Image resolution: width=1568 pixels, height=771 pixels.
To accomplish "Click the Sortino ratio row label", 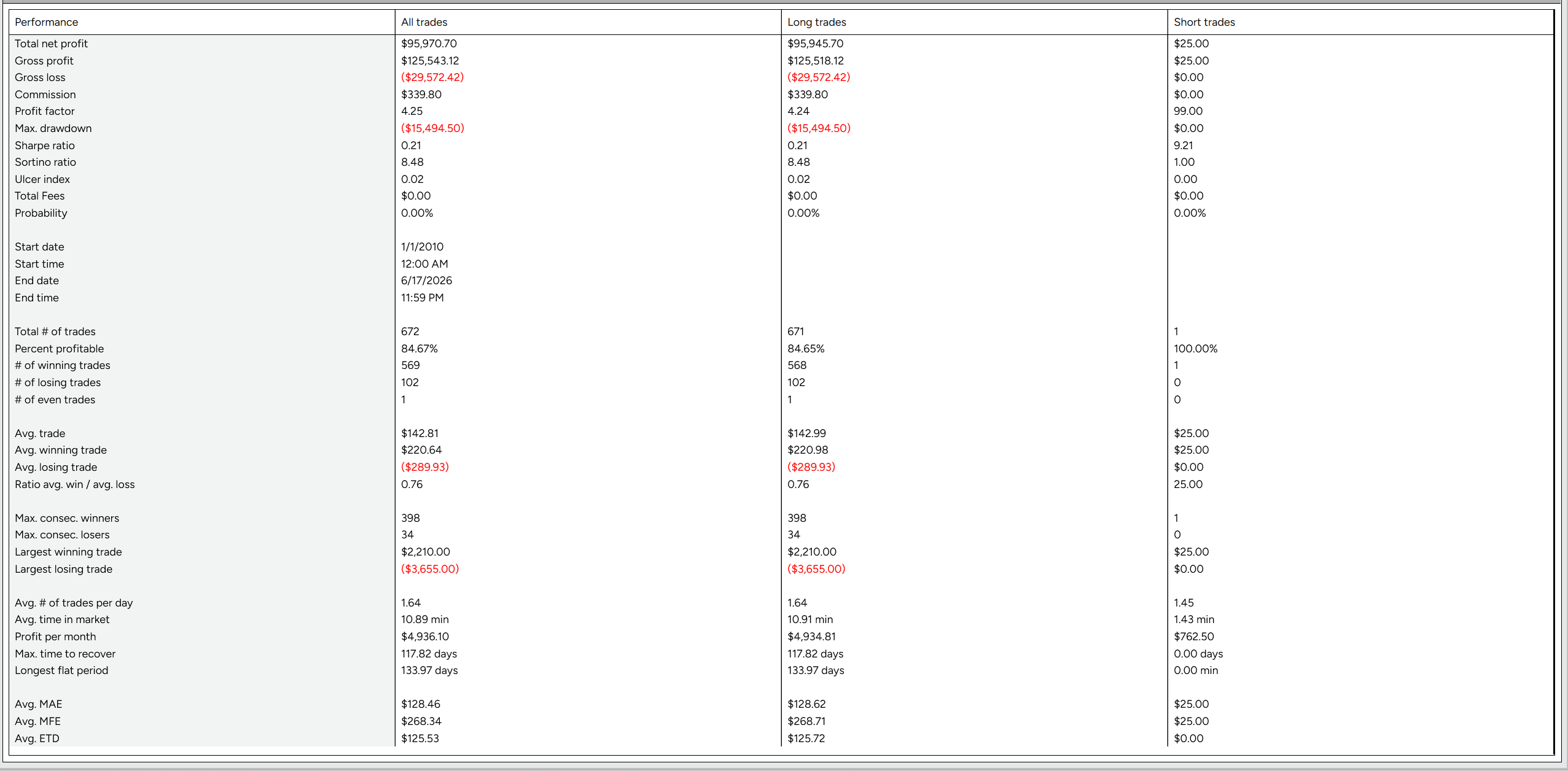I will pos(45,162).
